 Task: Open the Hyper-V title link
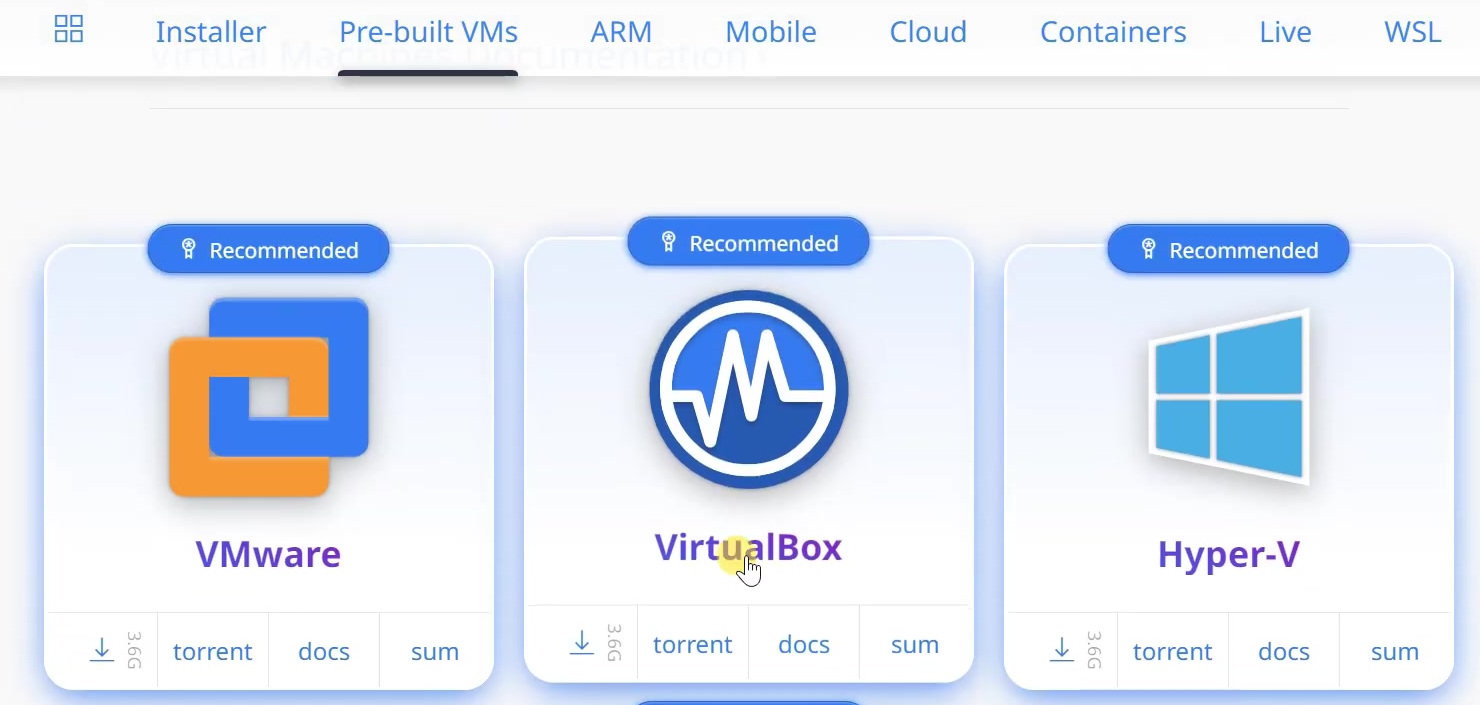pos(1228,554)
